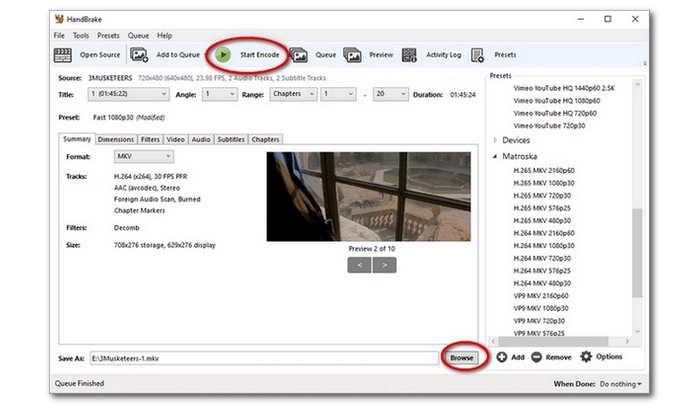
Task: Click the Browse button
Action: click(462, 358)
